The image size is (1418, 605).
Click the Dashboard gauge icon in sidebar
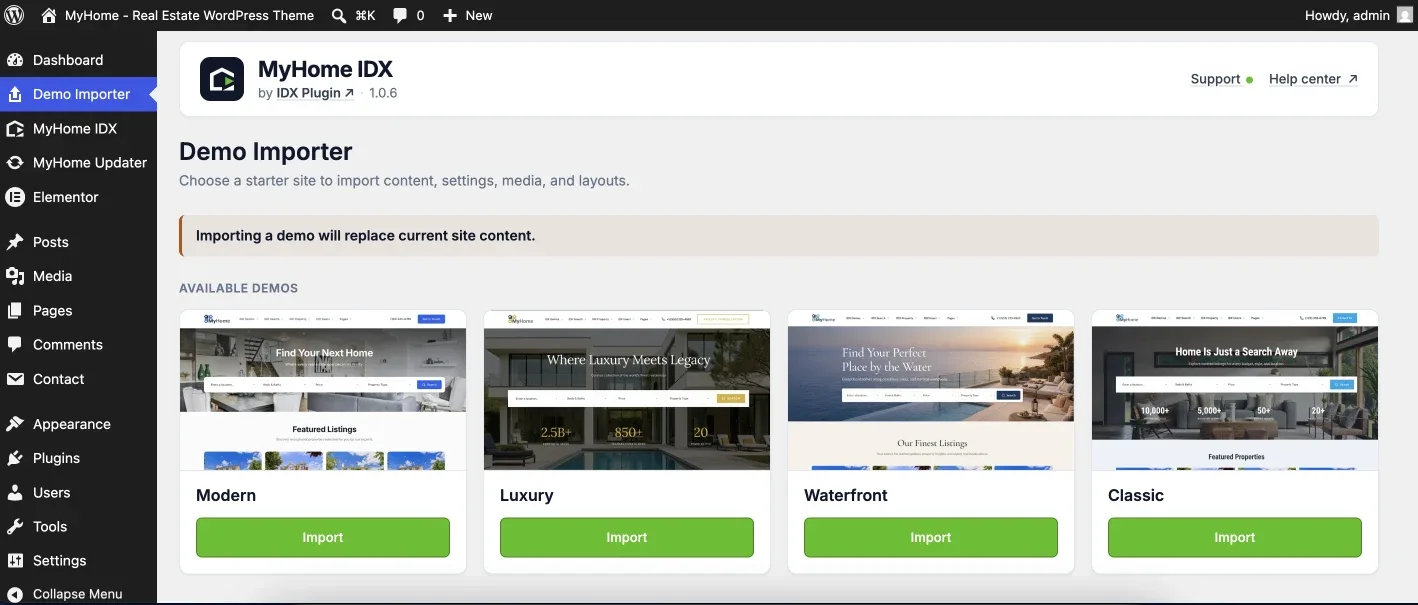pos(15,60)
